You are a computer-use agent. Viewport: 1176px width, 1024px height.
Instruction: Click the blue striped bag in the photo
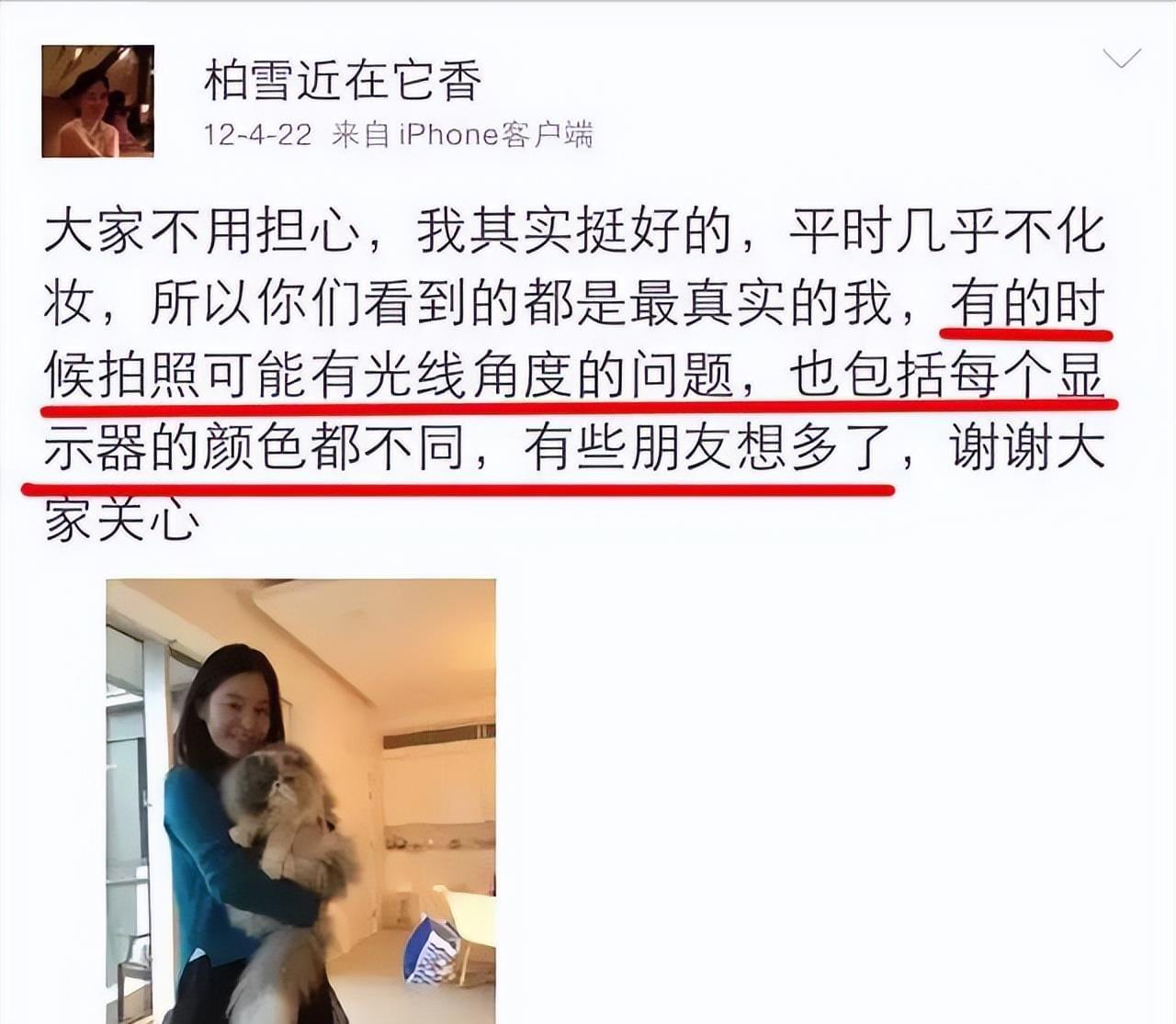432,951
